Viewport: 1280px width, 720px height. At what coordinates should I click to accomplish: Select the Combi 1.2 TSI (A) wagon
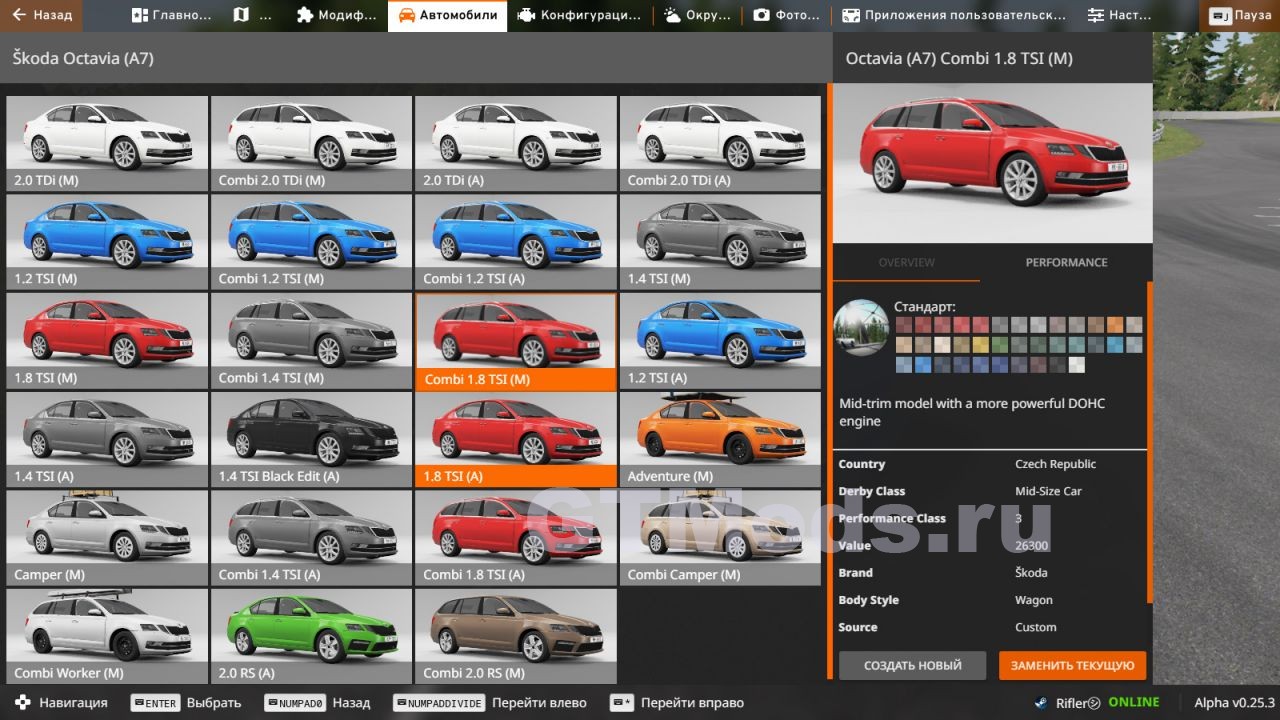tap(515, 241)
